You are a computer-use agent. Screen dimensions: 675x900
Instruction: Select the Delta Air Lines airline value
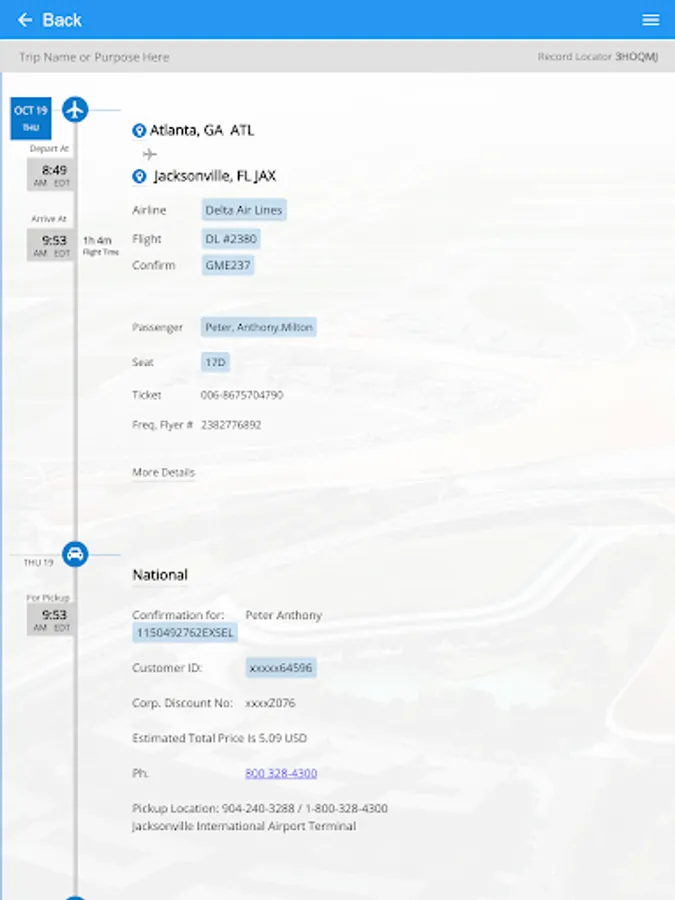coord(244,210)
